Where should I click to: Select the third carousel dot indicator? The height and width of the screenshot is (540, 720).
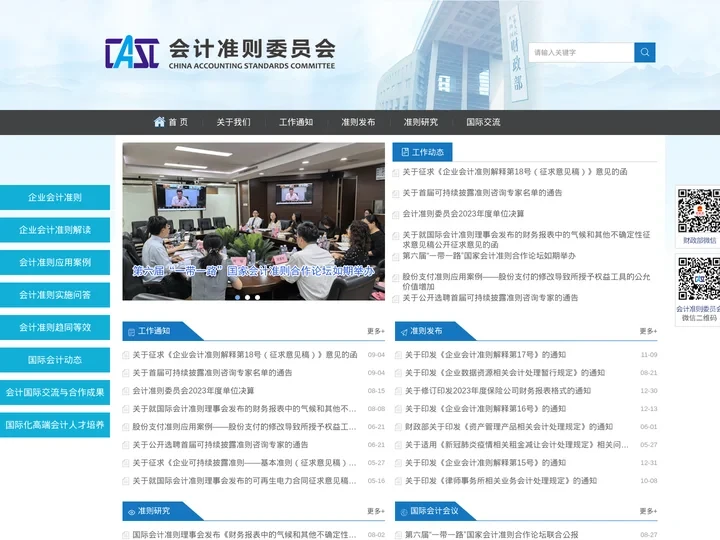point(258,298)
